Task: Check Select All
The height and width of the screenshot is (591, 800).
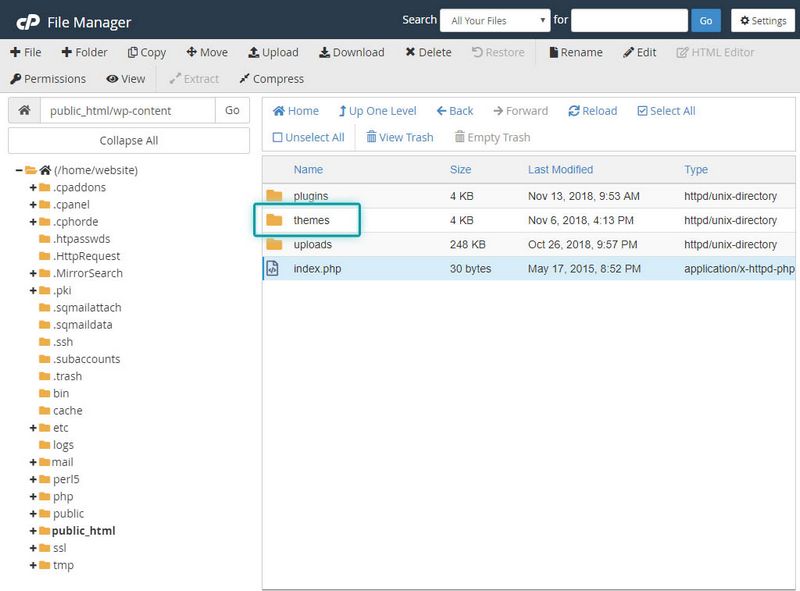Action: tap(666, 111)
